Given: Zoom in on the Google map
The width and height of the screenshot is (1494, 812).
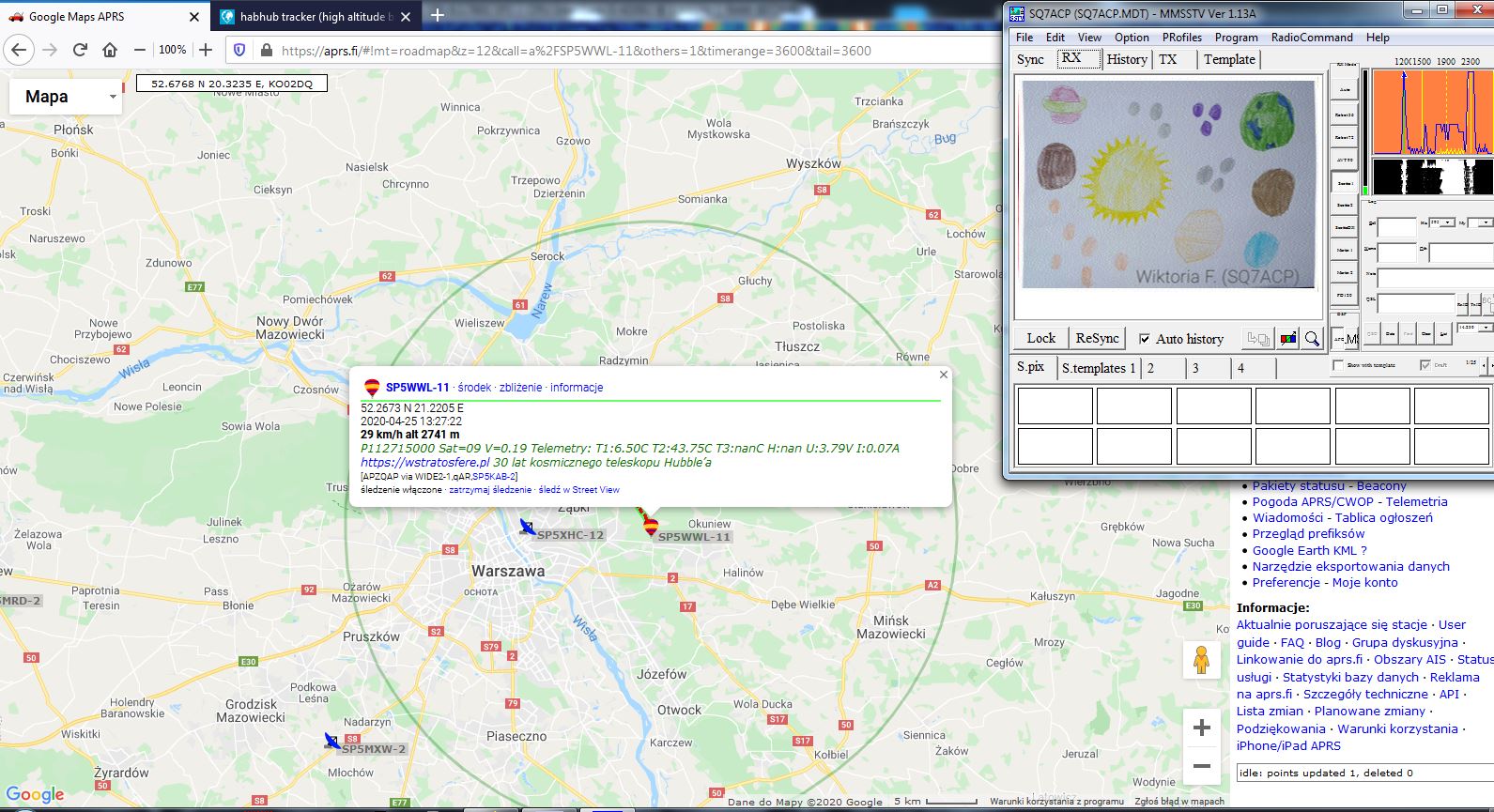Looking at the screenshot, I should [x=1201, y=728].
